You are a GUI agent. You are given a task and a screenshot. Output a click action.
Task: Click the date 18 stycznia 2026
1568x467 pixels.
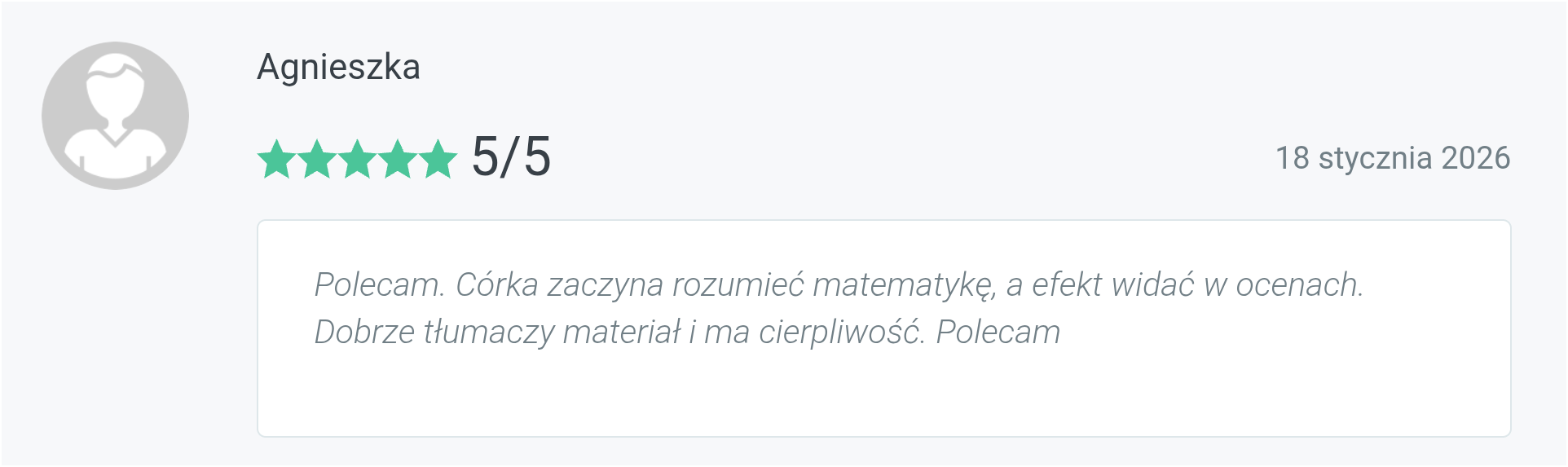(1392, 158)
